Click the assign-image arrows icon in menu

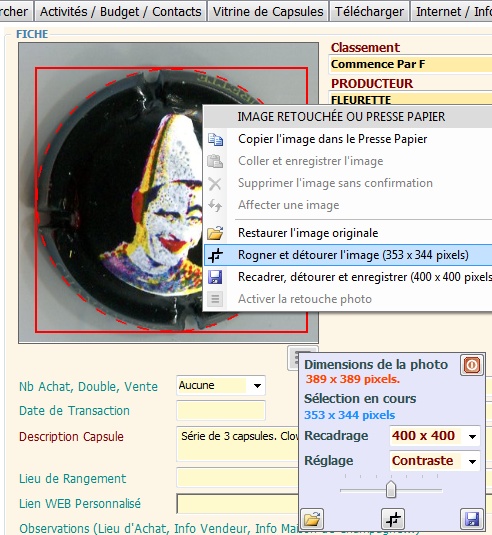(x=215, y=205)
